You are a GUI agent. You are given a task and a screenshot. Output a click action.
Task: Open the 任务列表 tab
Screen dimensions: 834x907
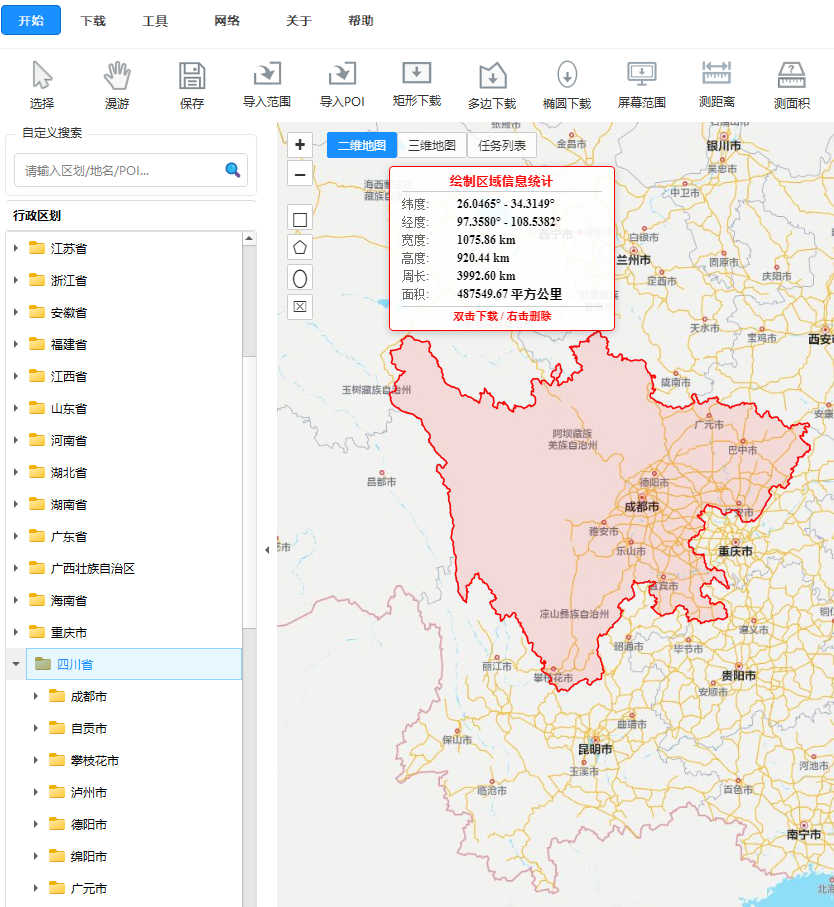[501, 145]
